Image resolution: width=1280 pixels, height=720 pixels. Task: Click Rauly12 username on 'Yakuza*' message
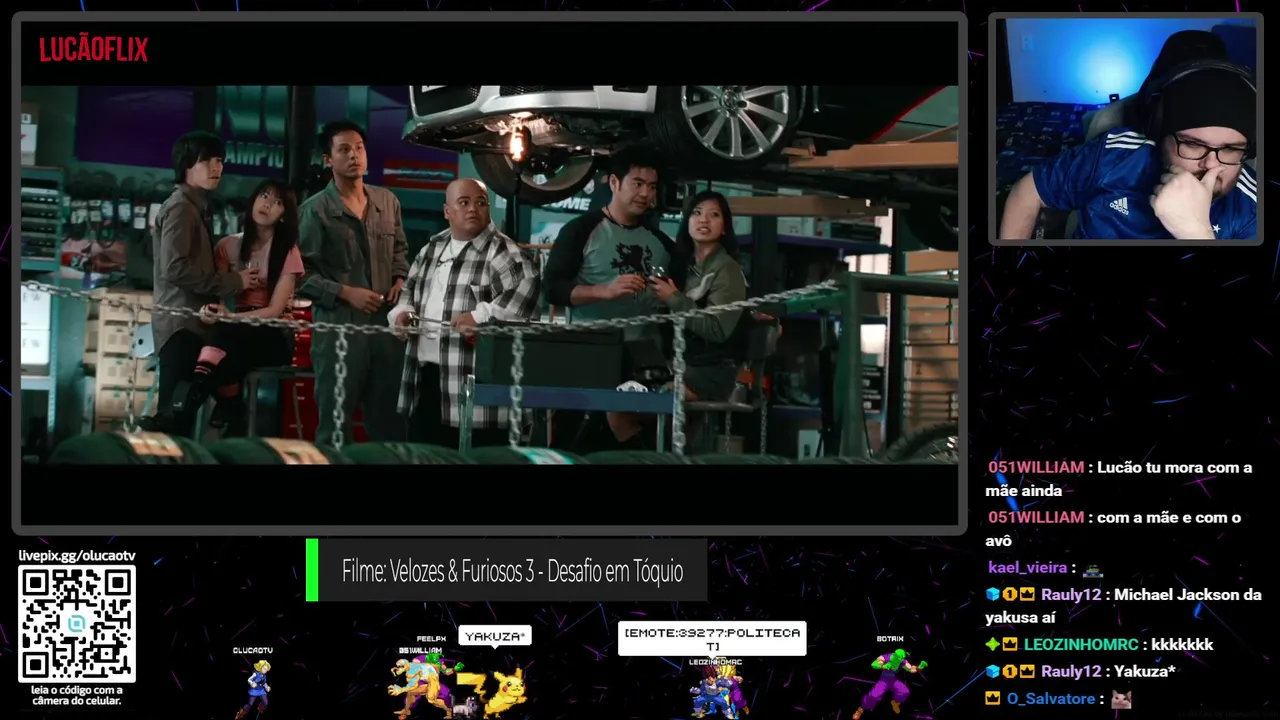pos(1071,671)
